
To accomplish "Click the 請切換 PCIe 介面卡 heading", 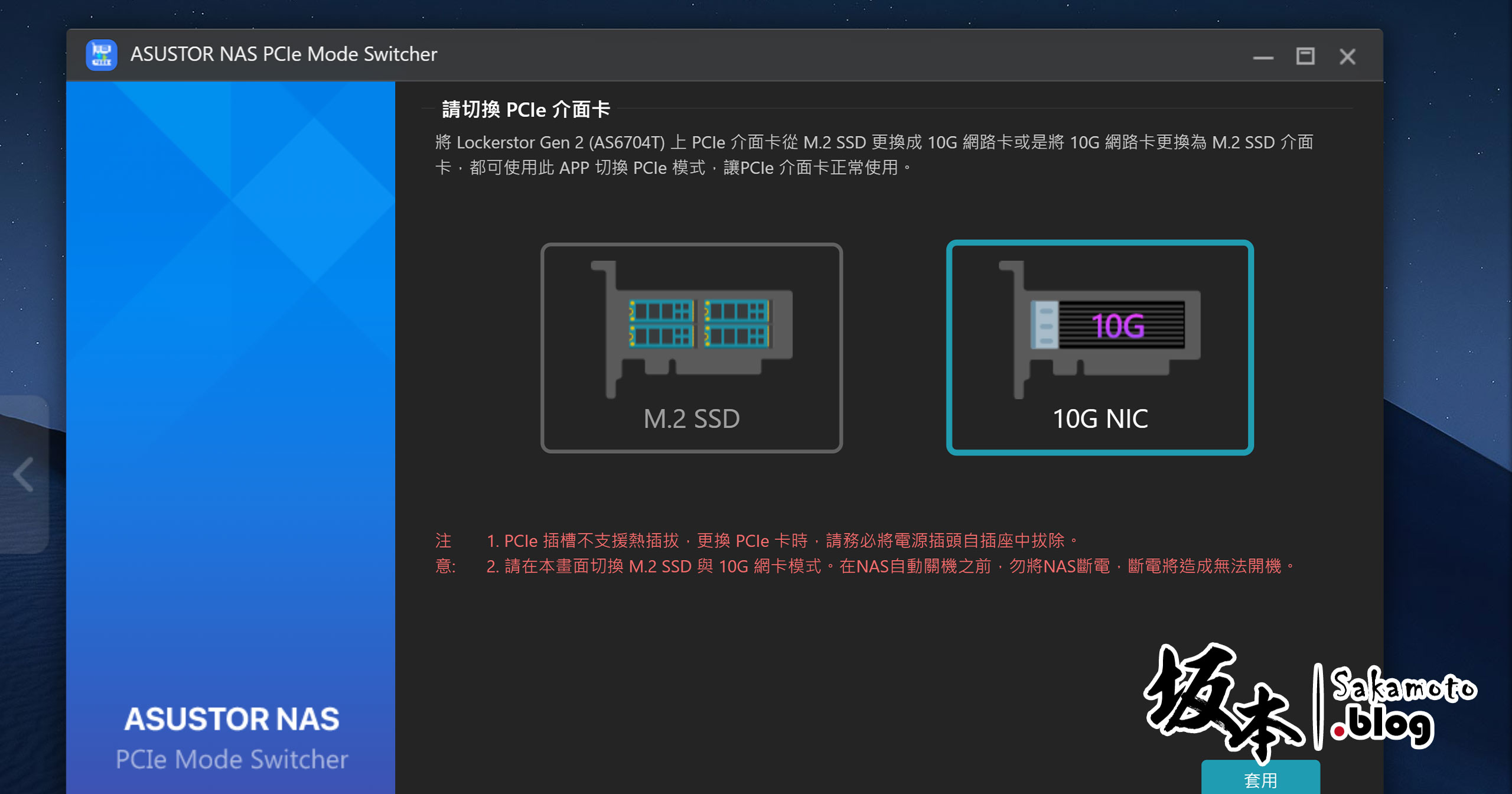I will [x=526, y=109].
